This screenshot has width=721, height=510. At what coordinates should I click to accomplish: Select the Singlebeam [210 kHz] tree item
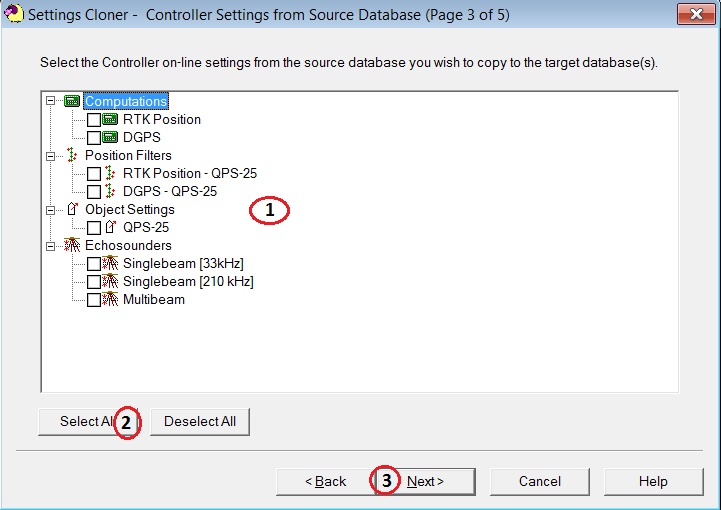(188, 282)
